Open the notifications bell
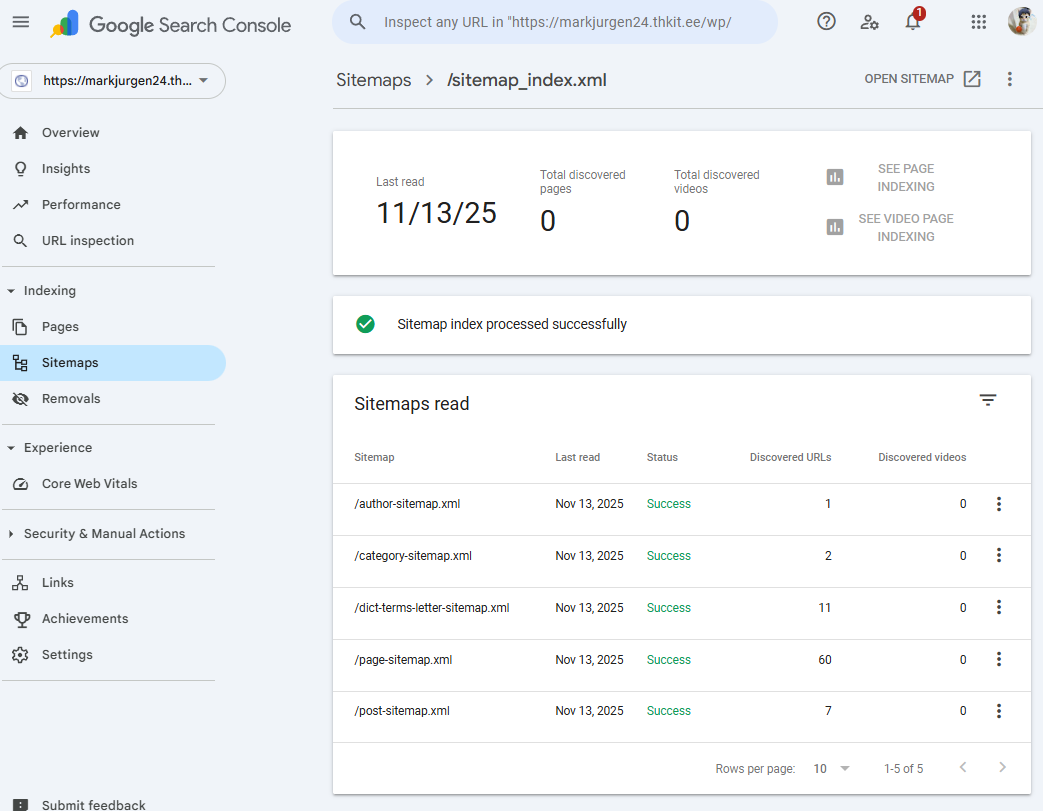1043x811 pixels. click(913, 22)
